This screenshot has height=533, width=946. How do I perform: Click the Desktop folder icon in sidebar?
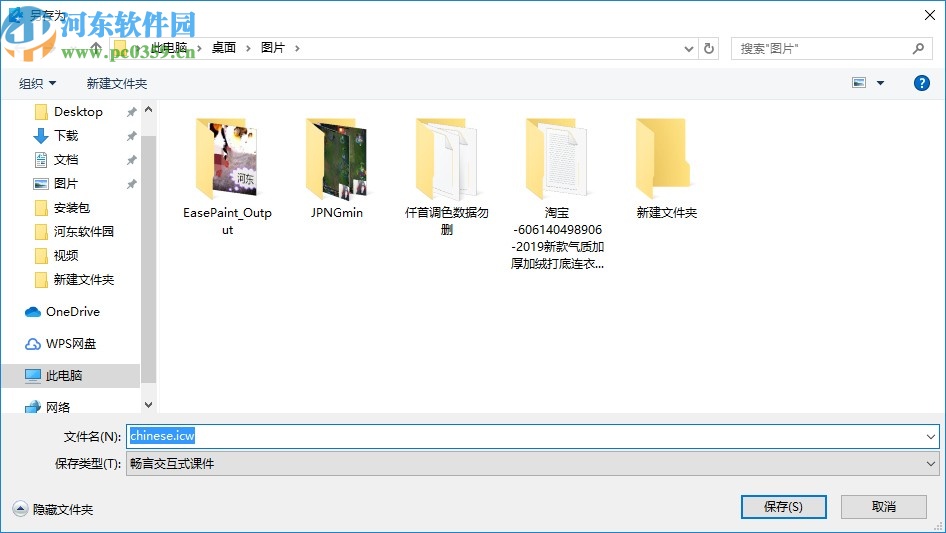(x=41, y=112)
